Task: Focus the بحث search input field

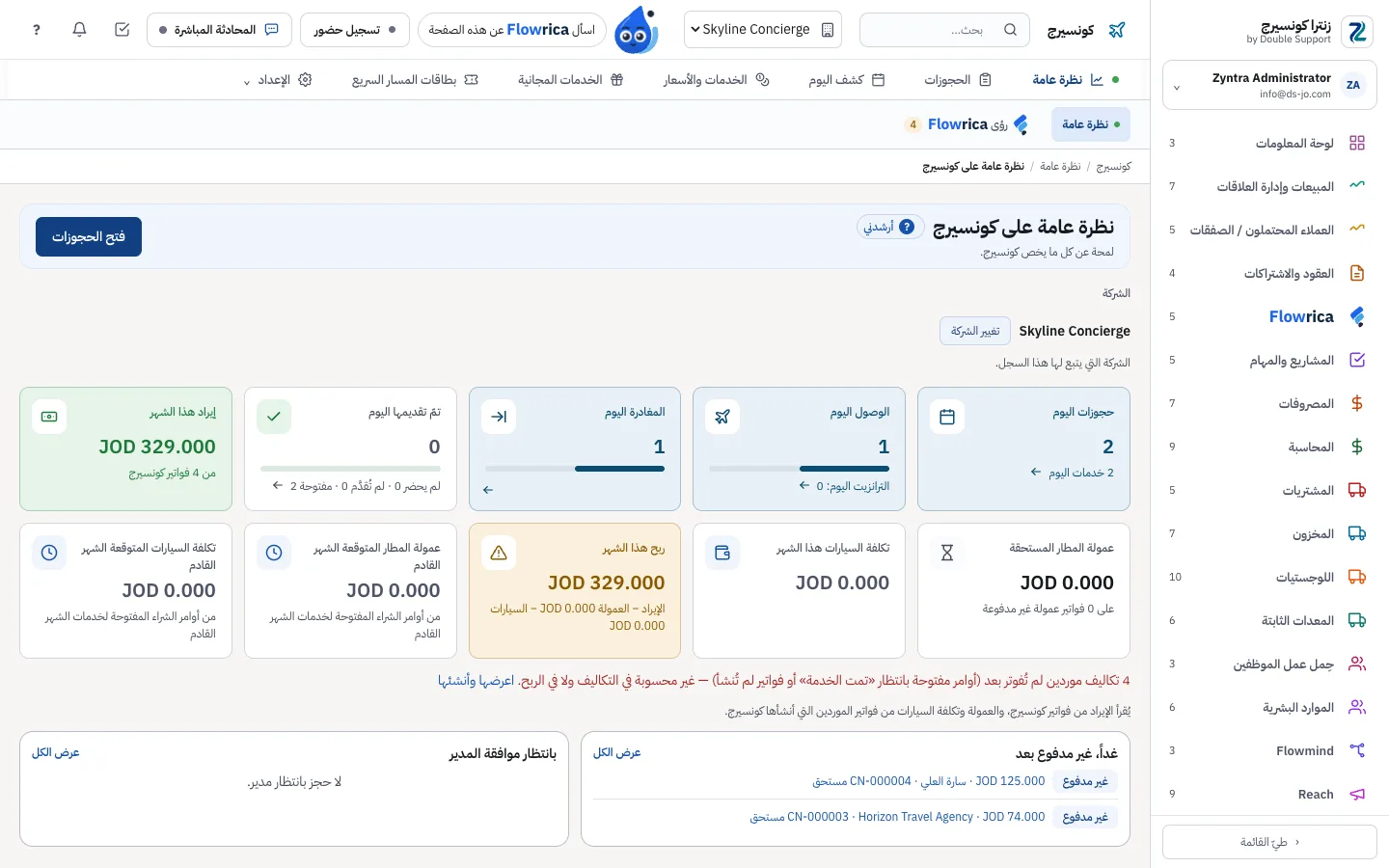Action: click(944, 30)
